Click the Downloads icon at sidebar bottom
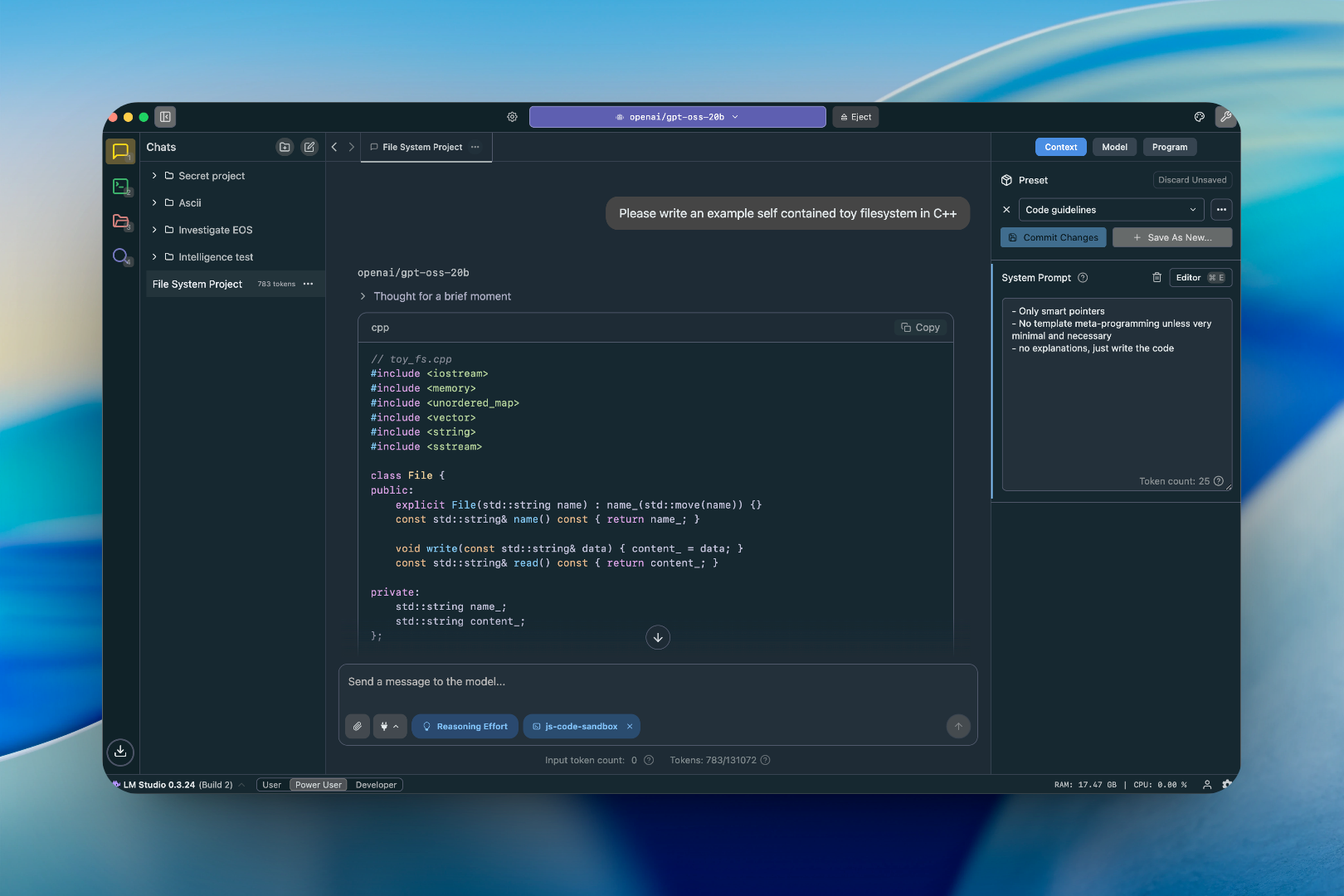This screenshot has width=1344, height=896. point(120,752)
